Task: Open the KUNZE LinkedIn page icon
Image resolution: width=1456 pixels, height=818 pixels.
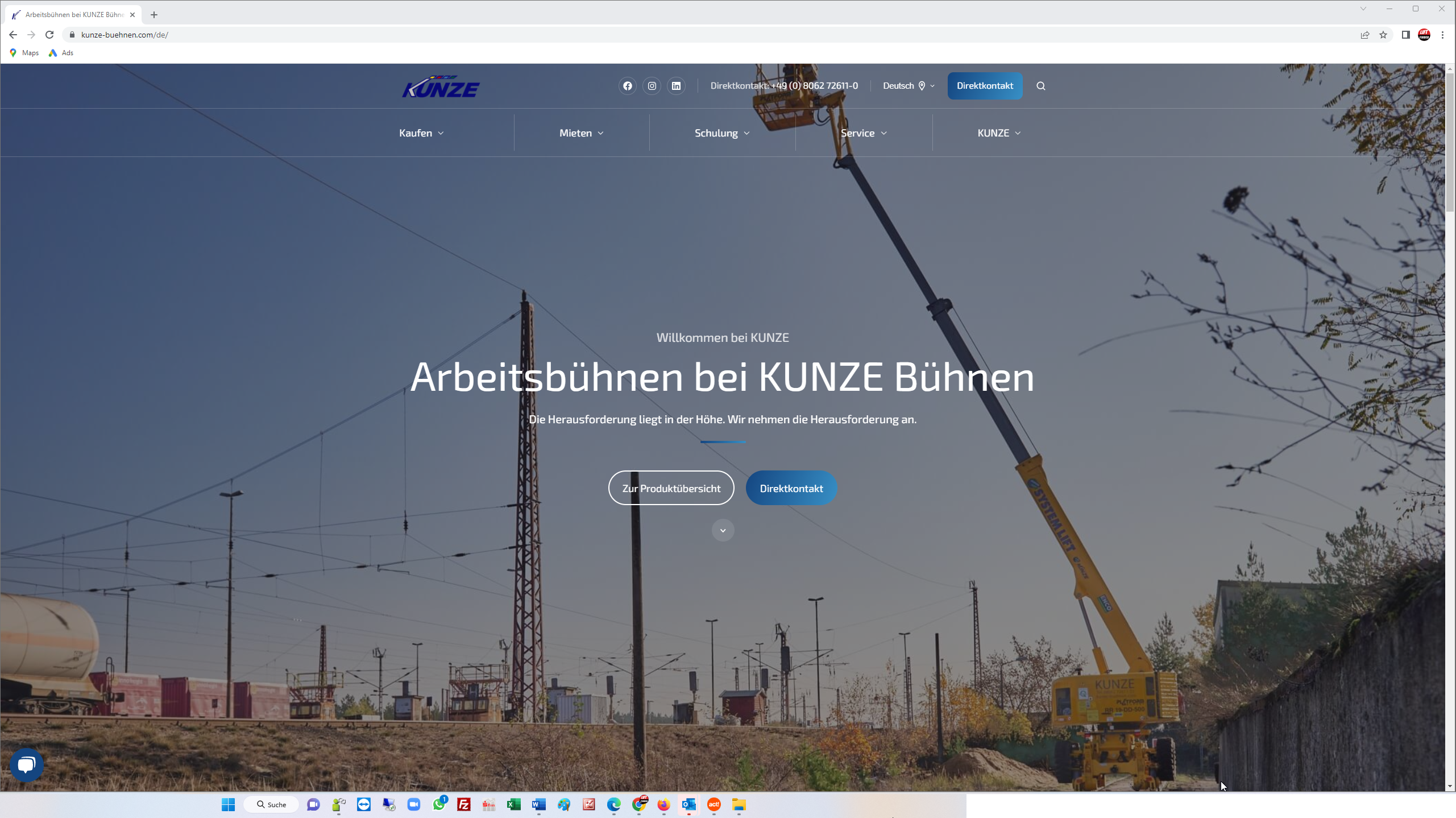Action: point(676,86)
